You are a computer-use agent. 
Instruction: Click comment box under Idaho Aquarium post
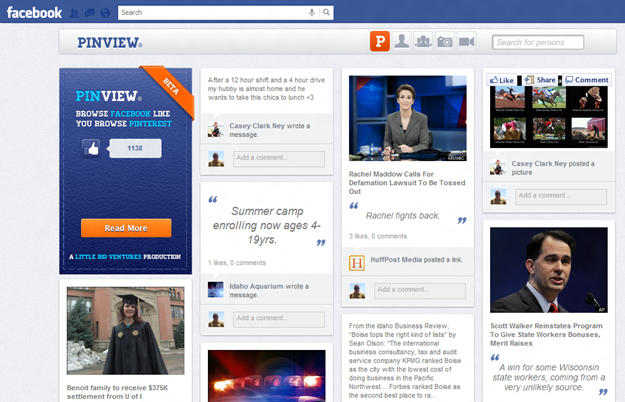pyautogui.click(x=278, y=319)
